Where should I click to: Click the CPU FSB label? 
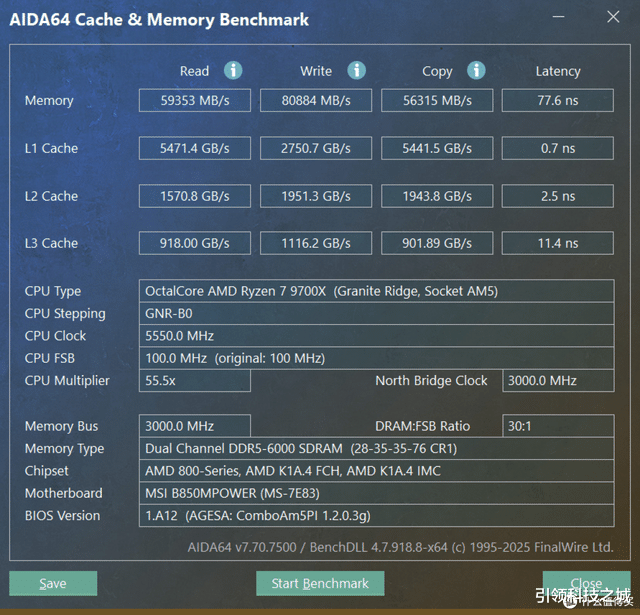[x=50, y=358]
